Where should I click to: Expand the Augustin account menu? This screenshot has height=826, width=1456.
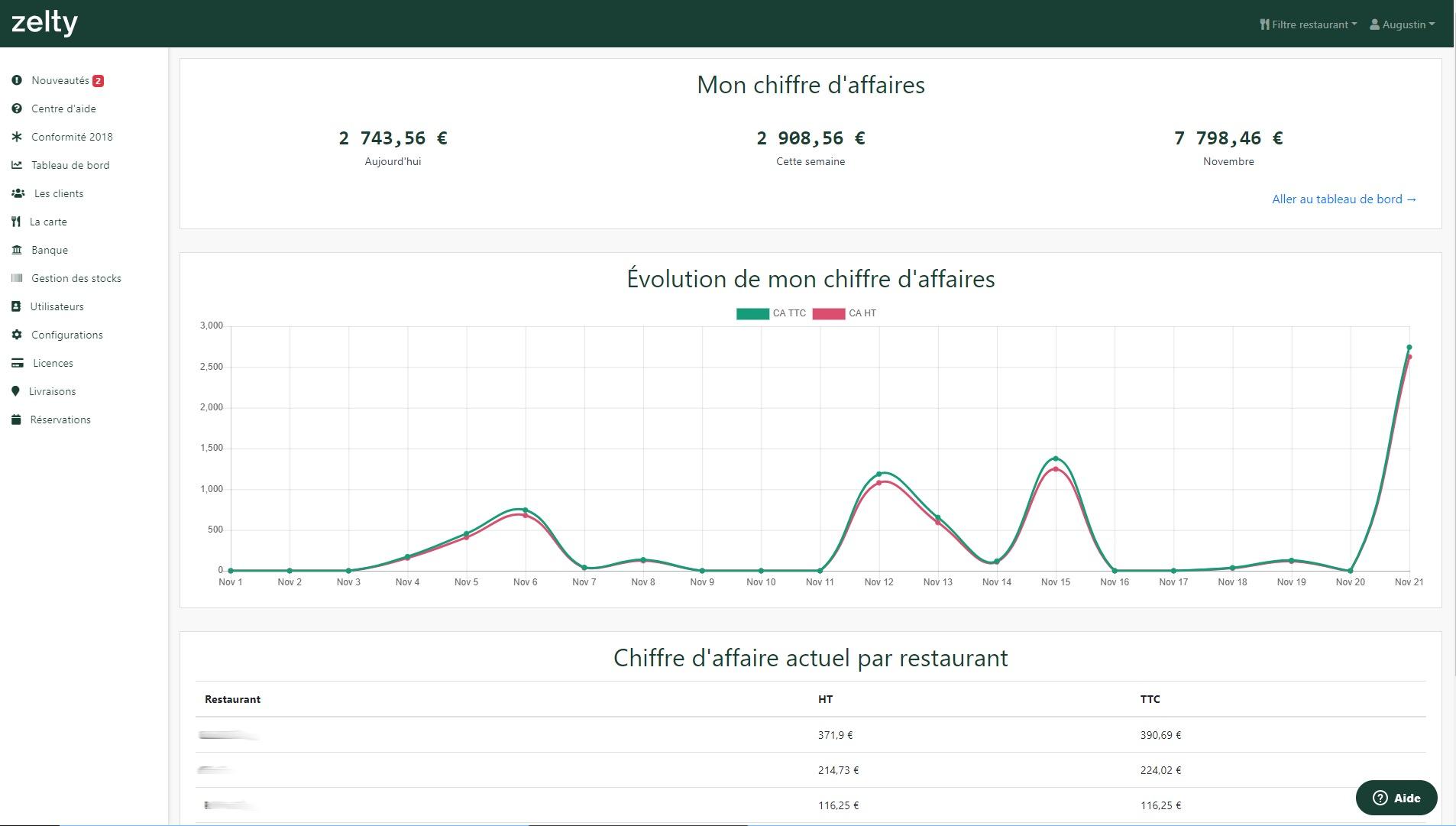pyautogui.click(x=1404, y=24)
